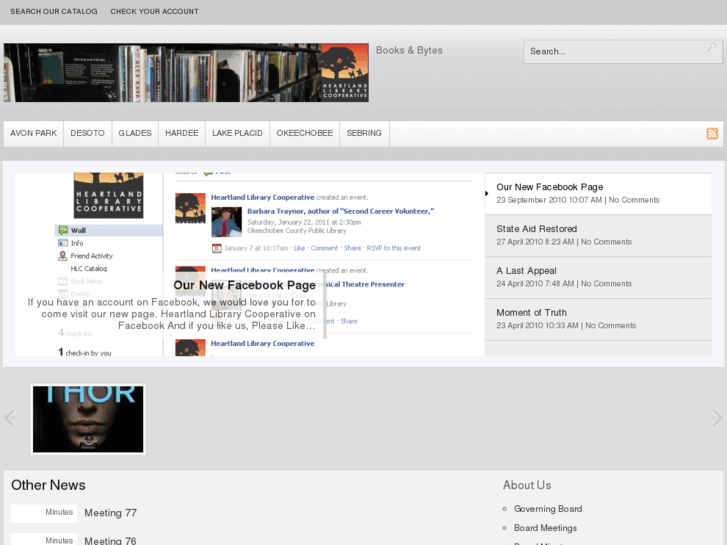This screenshot has height=545, width=727.
Task: Select the Okeechobee tab
Action: [x=305, y=134]
